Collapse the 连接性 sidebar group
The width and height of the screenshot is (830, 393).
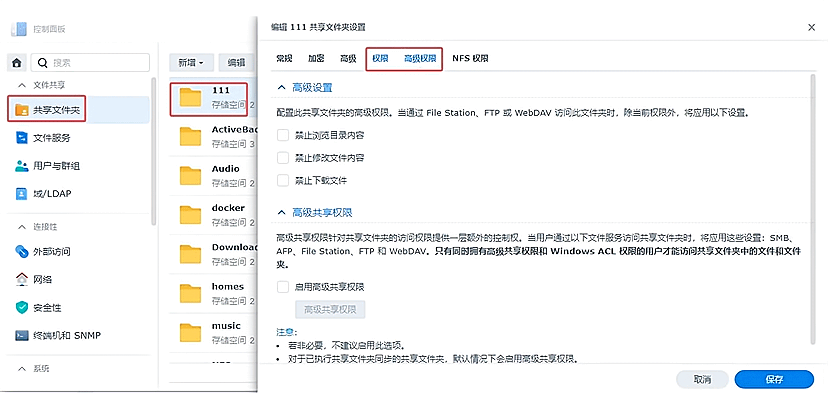(22, 227)
